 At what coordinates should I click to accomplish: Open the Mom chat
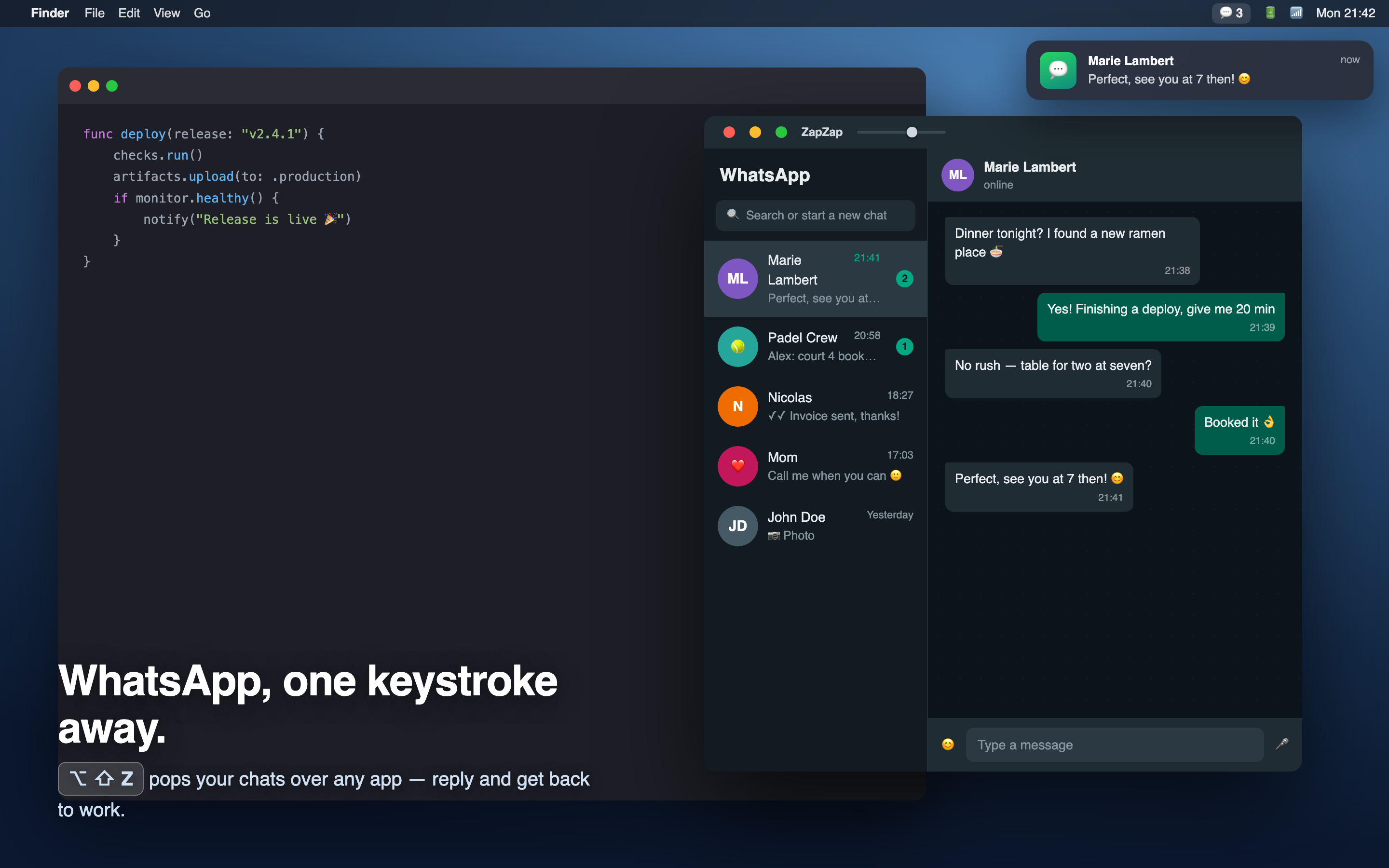coord(815,465)
